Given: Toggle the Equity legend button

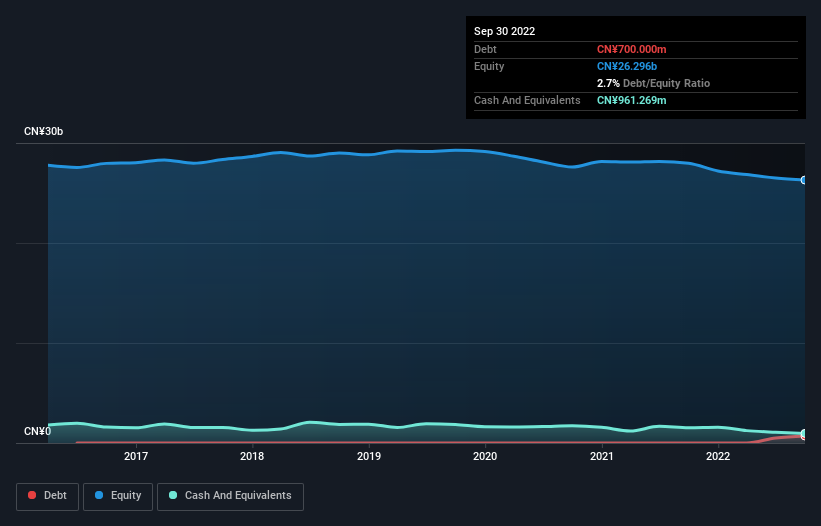Looking at the screenshot, I should coord(118,496).
